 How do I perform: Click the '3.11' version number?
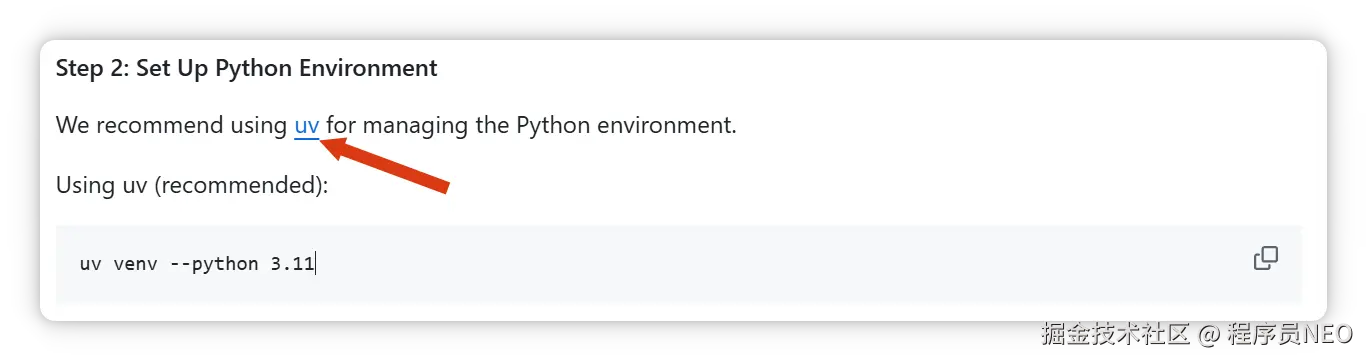pyautogui.click(x=292, y=265)
